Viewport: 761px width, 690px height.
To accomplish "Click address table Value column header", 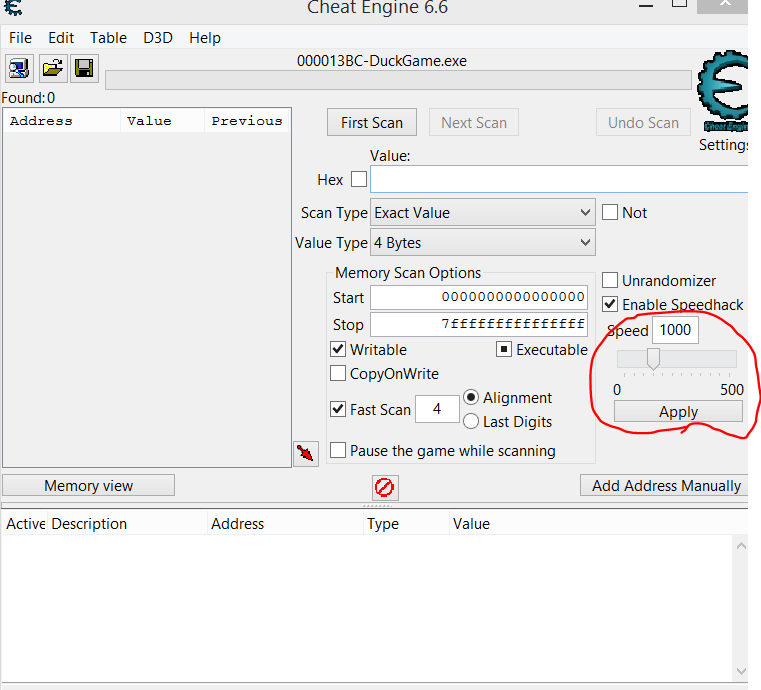I will coord(598,524).
